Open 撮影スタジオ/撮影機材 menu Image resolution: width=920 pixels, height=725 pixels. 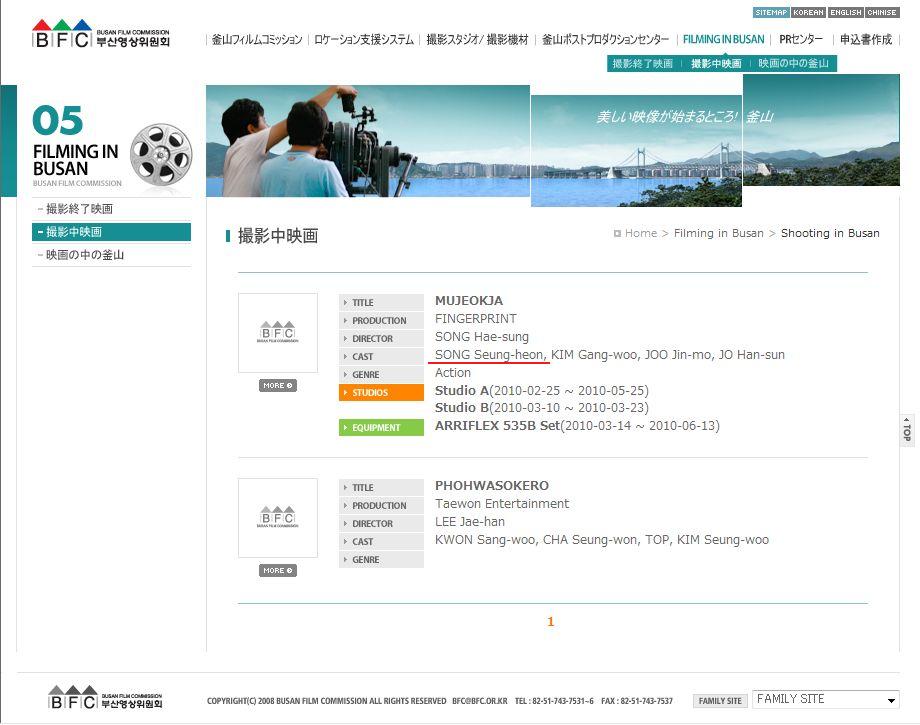tap(477, 39)
